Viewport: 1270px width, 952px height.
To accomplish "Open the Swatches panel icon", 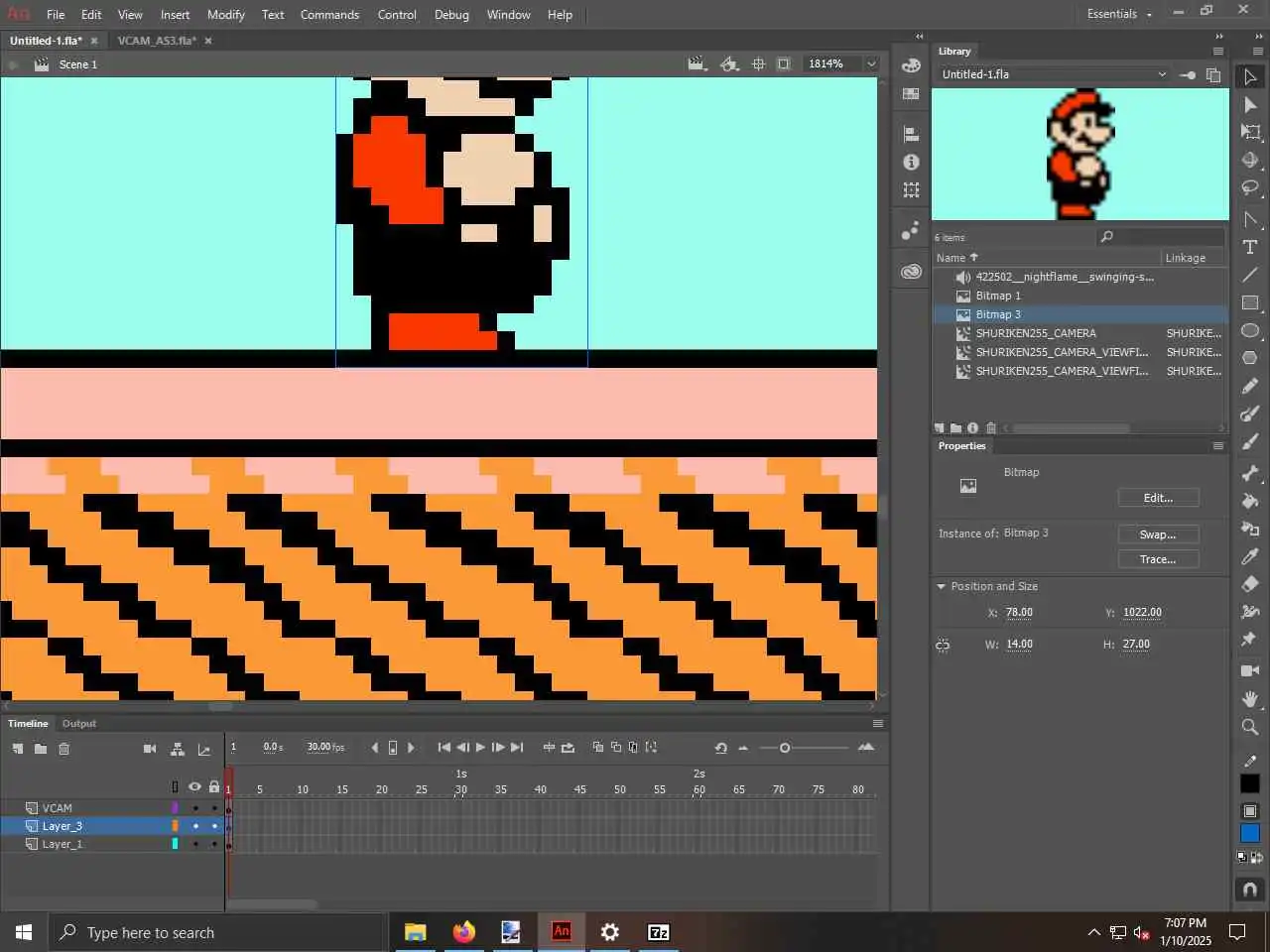I will click(911, 94).
